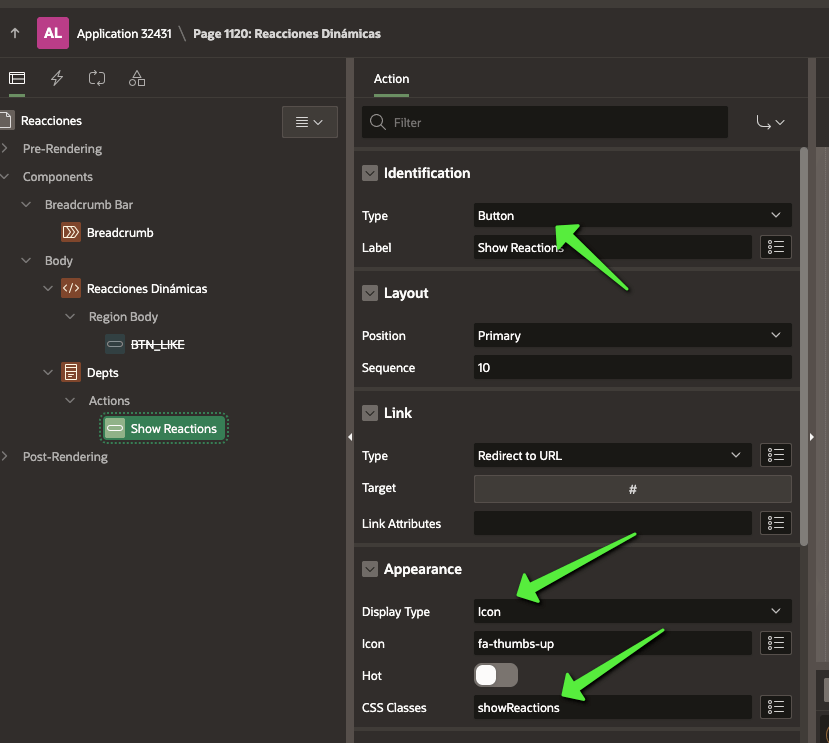
Task: Open the Shared Components tab icon
Action: click(x=138, y=78)
